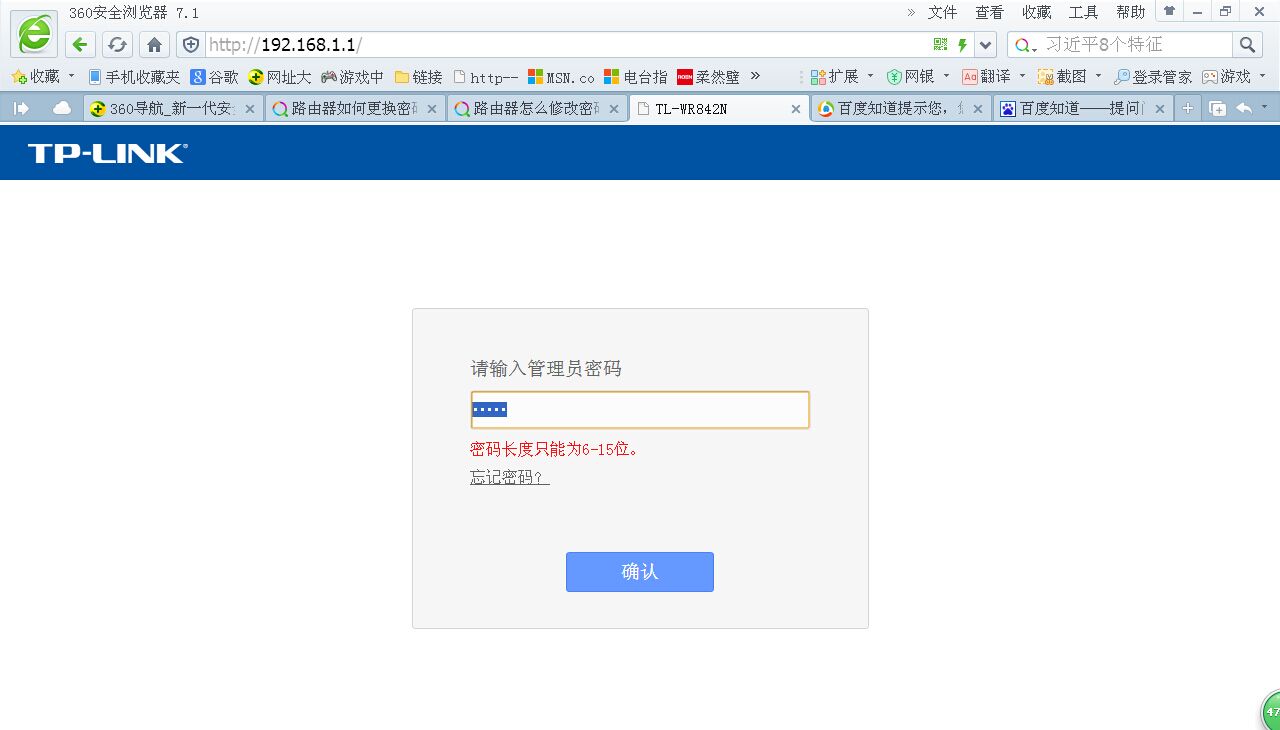Refresh the current page

pyautogui.click(x=117, y=44)
